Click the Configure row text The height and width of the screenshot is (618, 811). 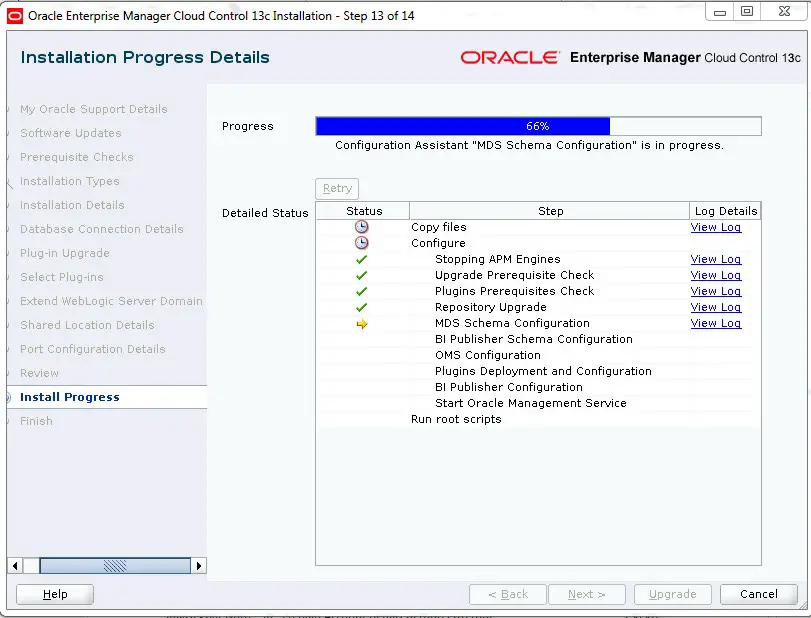click(x=438, y=243)
